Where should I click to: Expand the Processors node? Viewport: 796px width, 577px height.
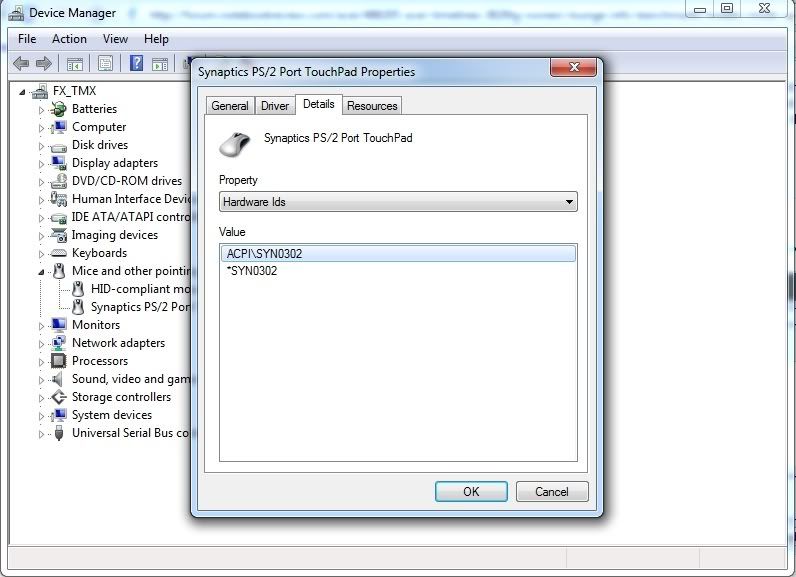click(41, 362)
